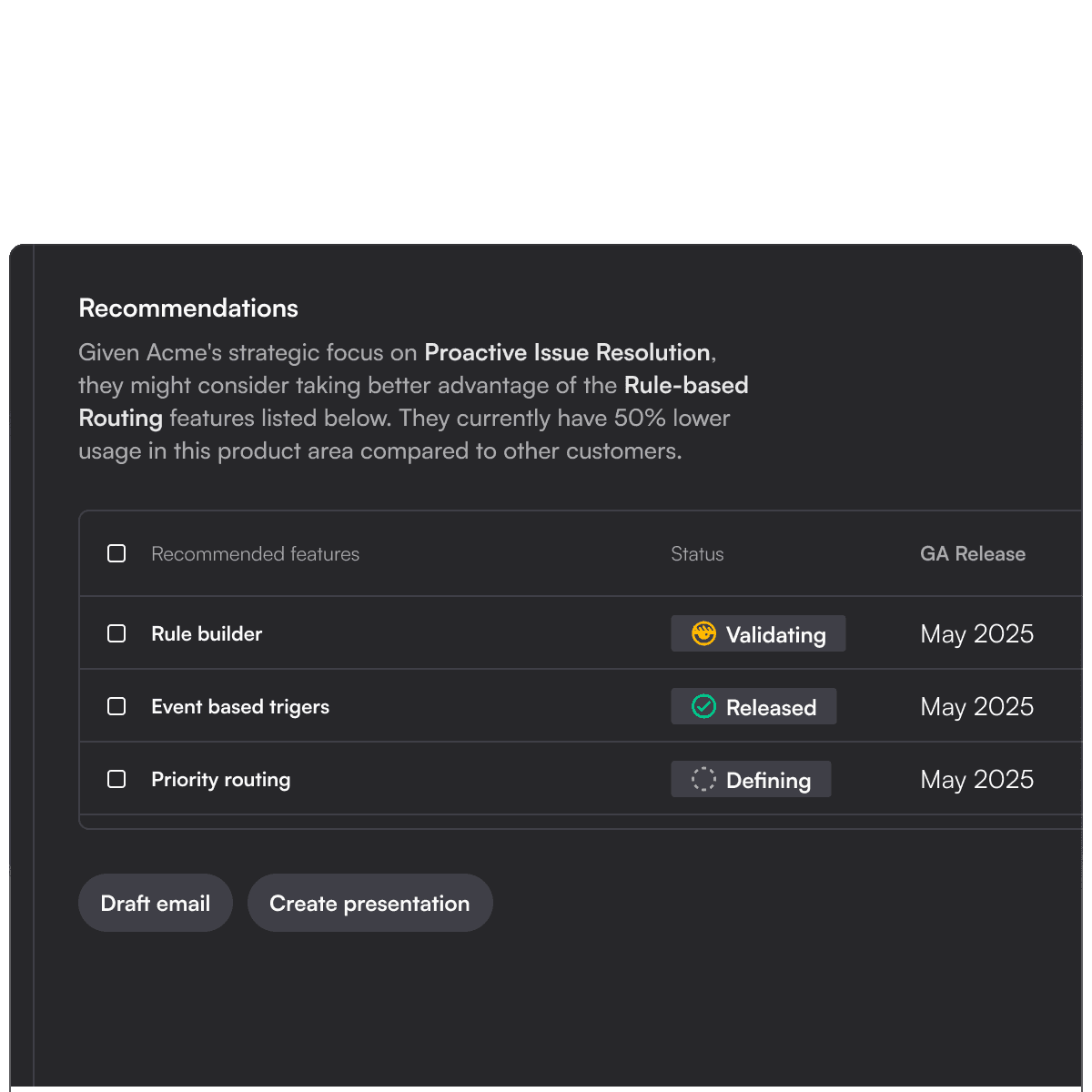Click the Recommendations heading
This screenshot has height=1092, width=1092.
(x=188, y=308)
